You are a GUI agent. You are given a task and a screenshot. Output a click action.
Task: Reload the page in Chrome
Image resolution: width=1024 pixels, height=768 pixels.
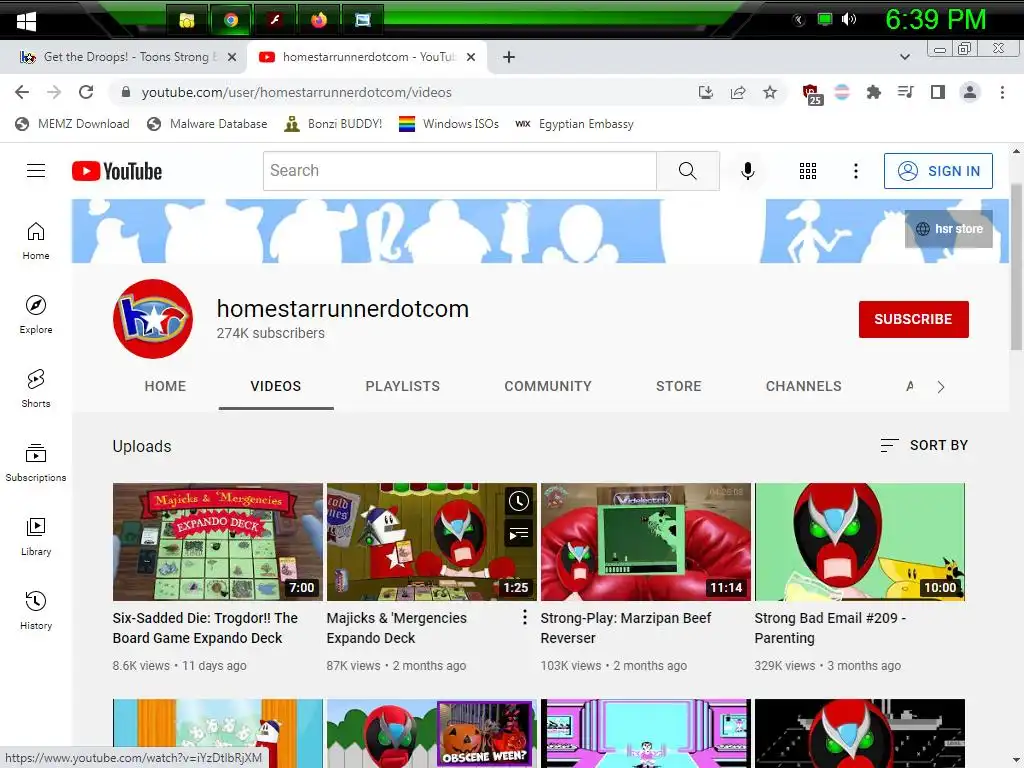[x=86, y=92]
